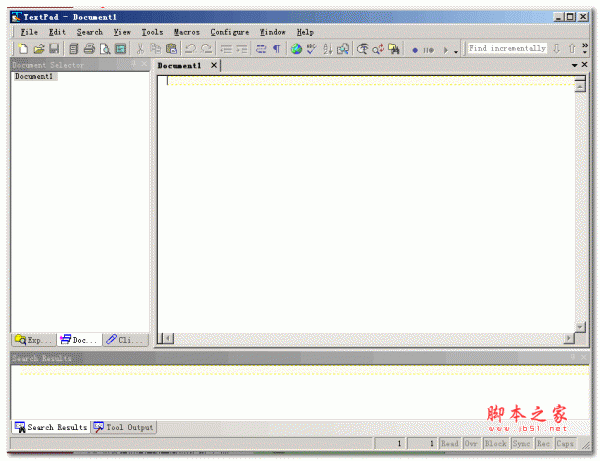The image size is (600, 461).
Task: Select Document1 in Document Selector list
Action: coord(34,77)
